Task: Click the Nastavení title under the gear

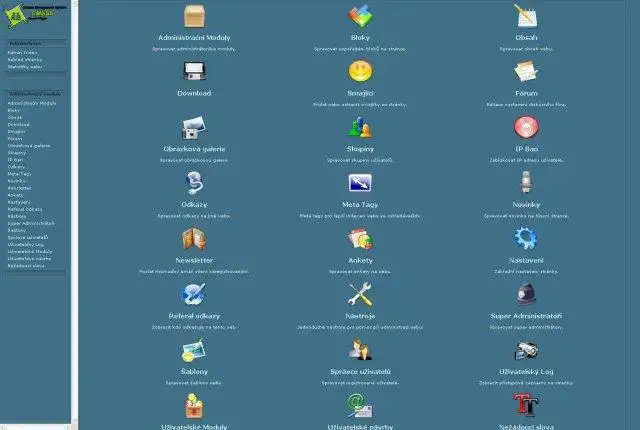Action: tap(526, 260)
